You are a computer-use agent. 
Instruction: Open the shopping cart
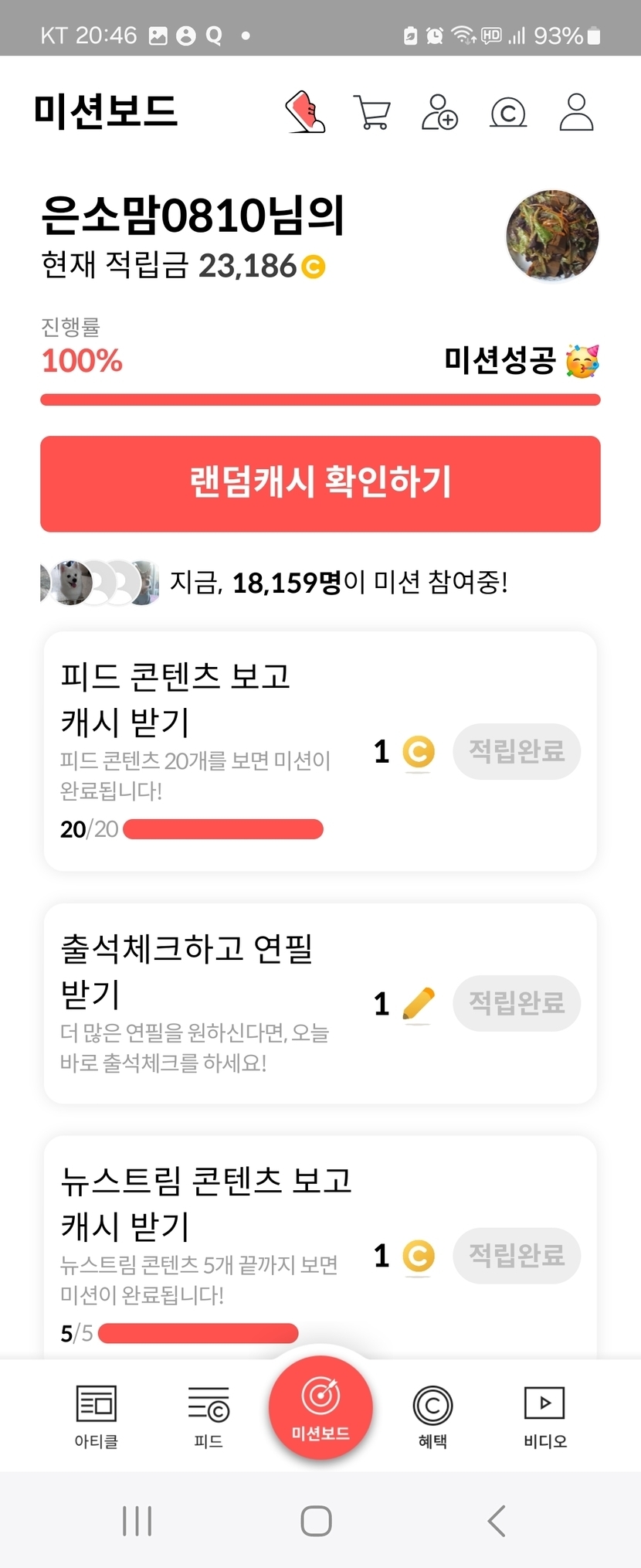point(371,112)
